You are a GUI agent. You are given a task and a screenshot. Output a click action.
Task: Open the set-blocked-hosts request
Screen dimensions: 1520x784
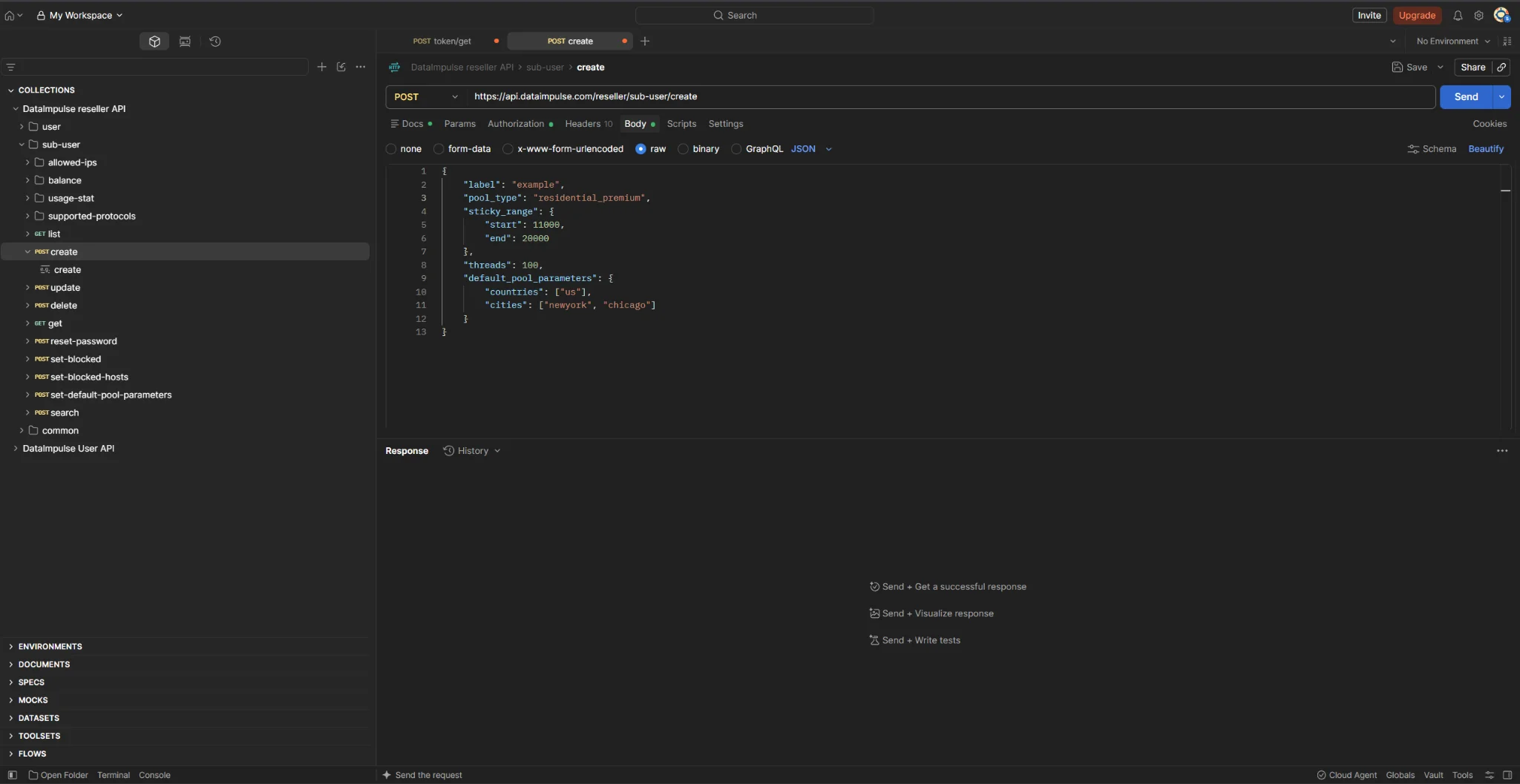89,377
